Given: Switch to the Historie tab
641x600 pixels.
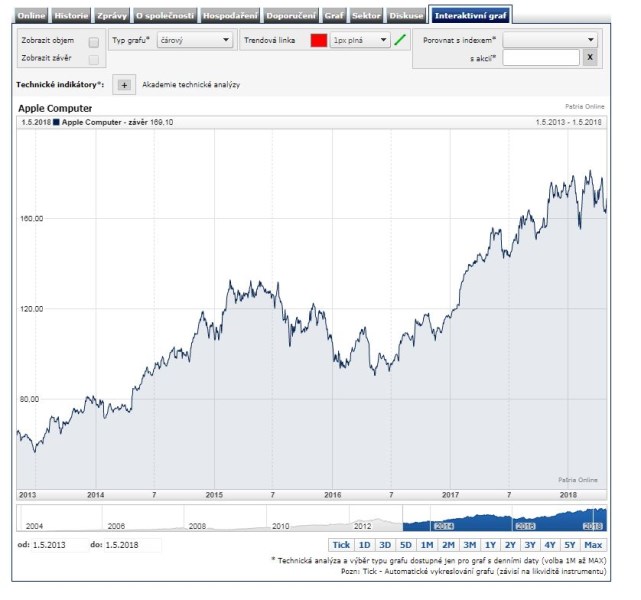Looking at the screenshot, I should (x=71, y=16).
